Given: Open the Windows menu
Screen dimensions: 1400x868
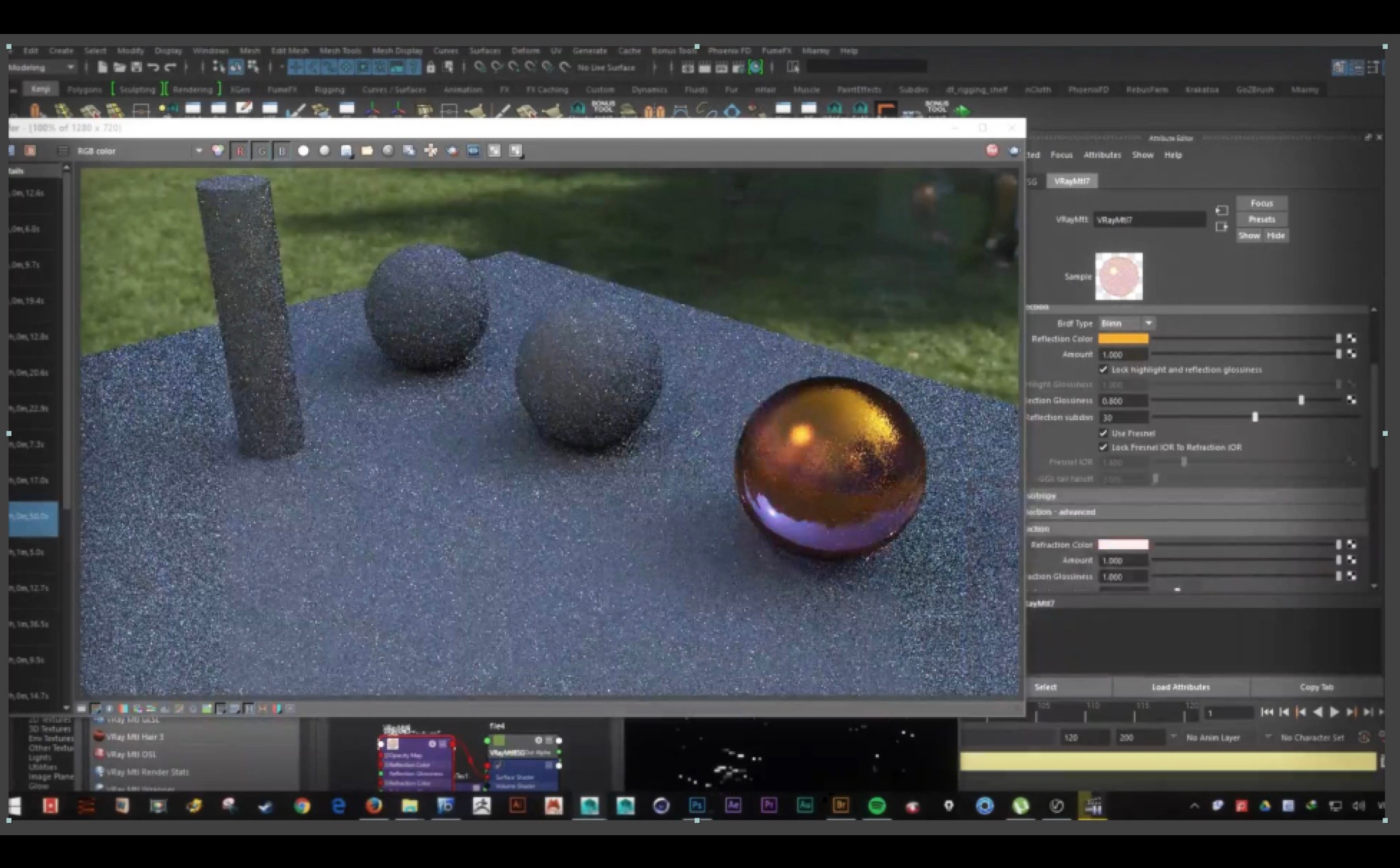Looking at the screenshot, I should pyautogui.click(x=210, y=51).
